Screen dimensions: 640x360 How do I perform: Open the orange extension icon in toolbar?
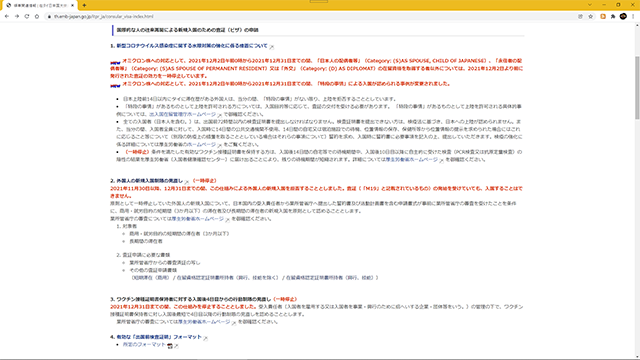pyautogui.click(x=603, y=16)
